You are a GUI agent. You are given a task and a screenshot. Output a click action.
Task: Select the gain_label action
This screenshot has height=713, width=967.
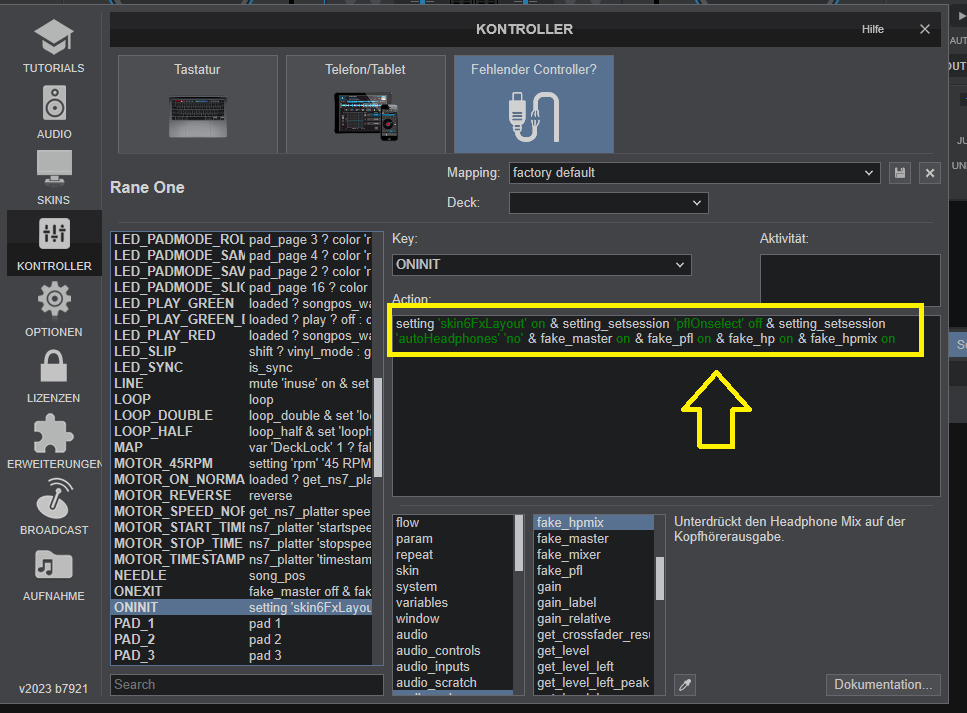pos(594,603)
